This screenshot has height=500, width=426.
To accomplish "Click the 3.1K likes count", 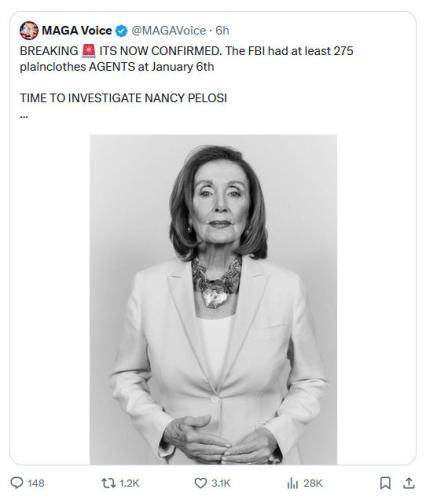I will point(221,483).
